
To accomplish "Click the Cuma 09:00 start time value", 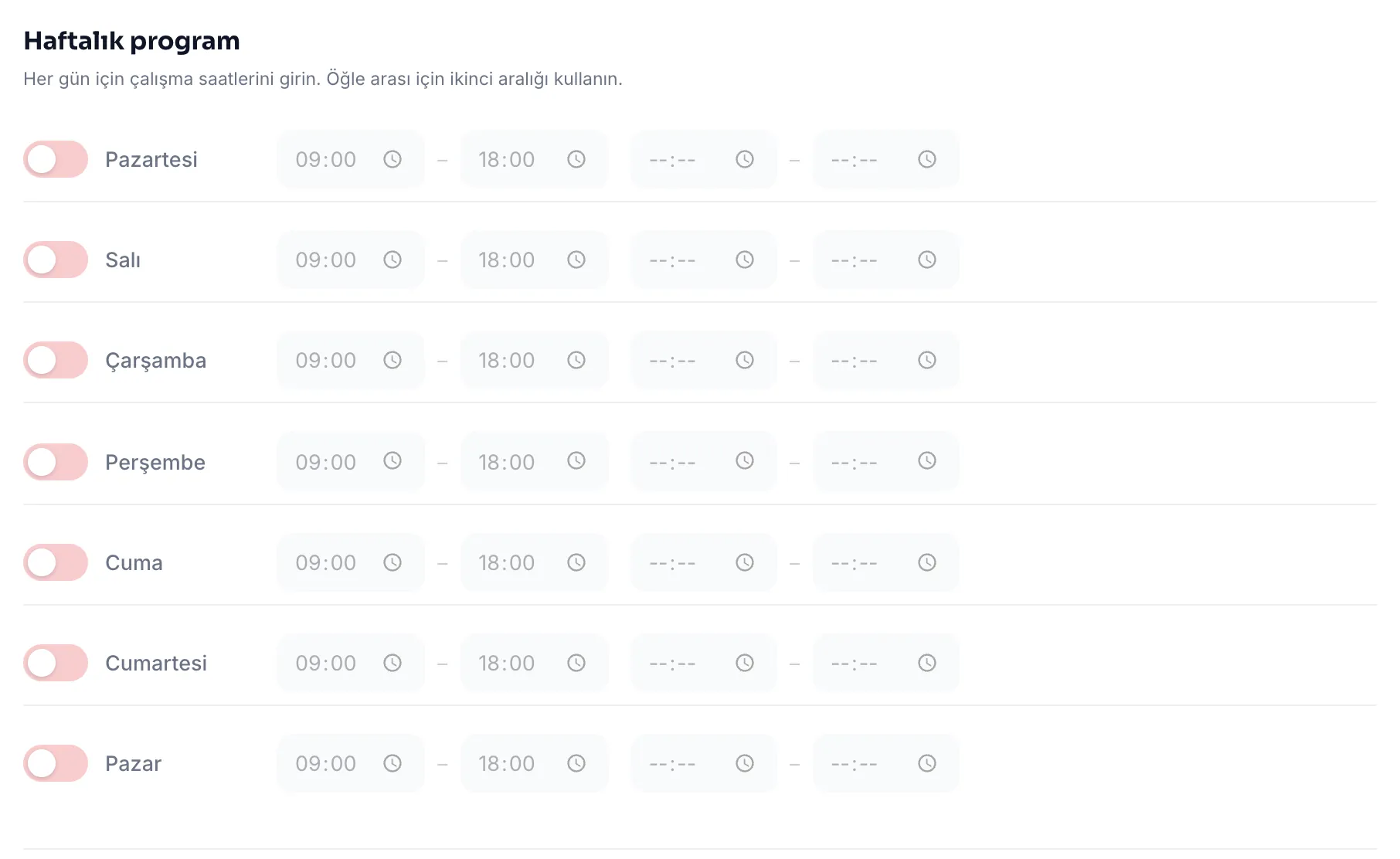I will click(326, 562).
